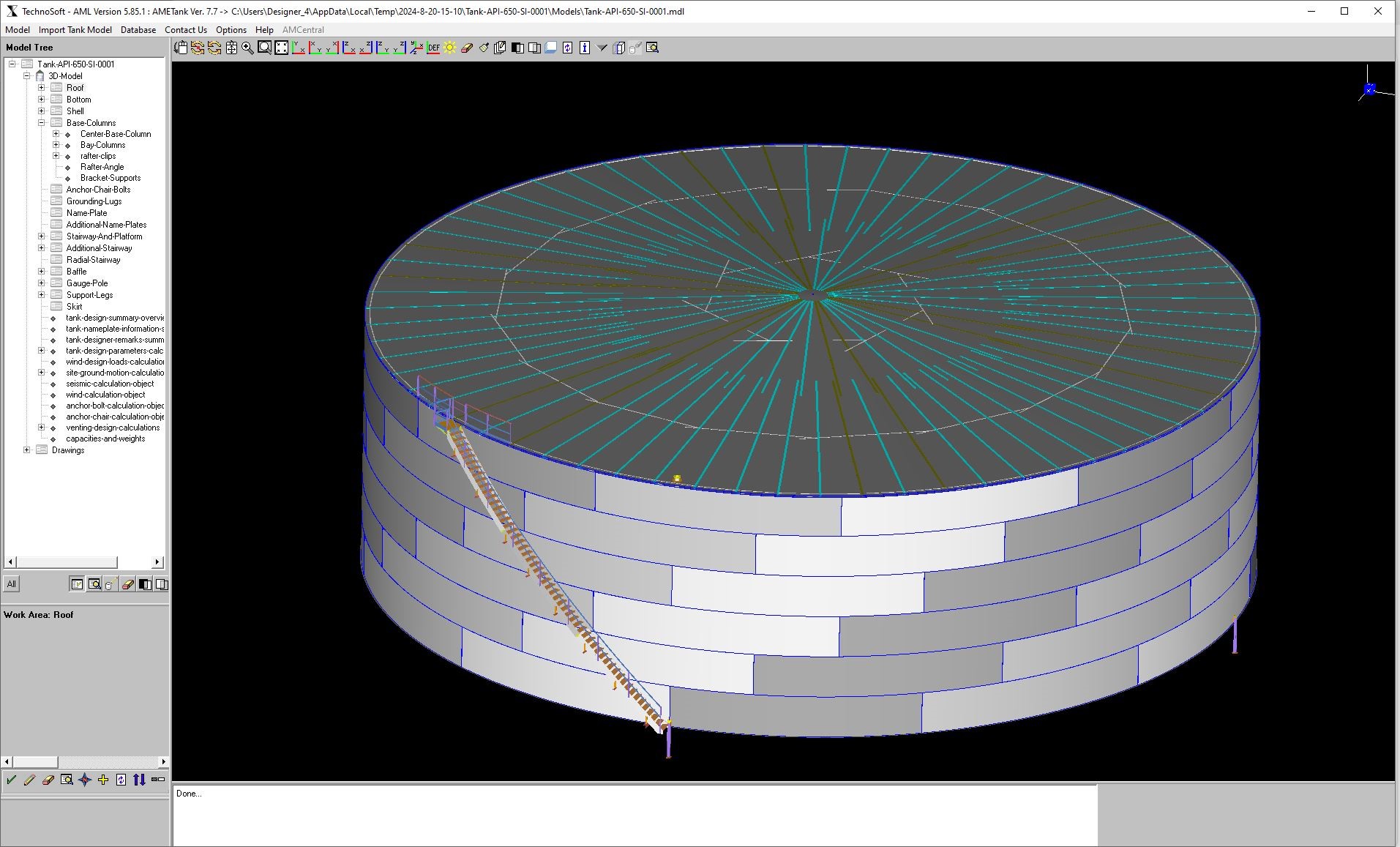Click the zoom magnifier with plus sign
1400x847 pixels.
pos(247,48)
